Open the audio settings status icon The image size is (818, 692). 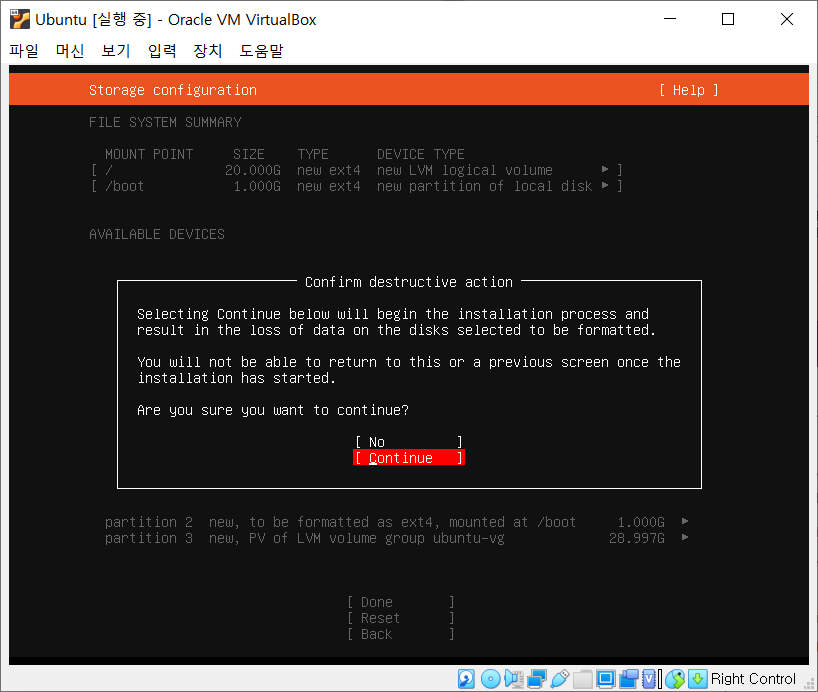pyautogui.click(x=514, y=678)
